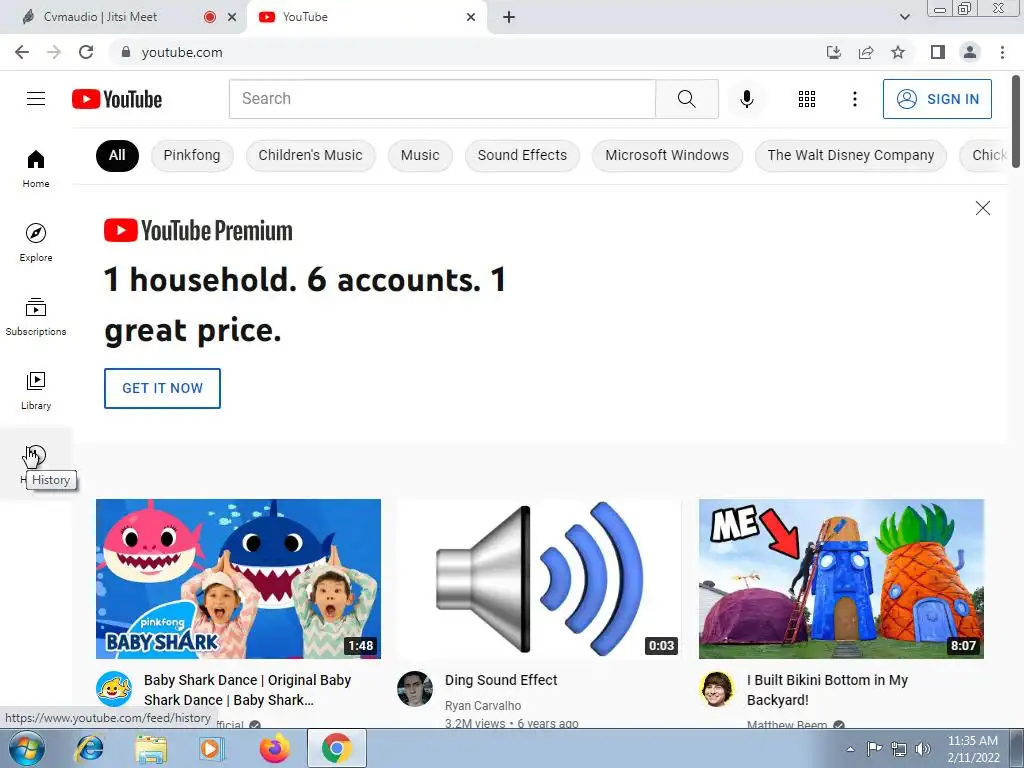The width and height of the screenshot is (1024, 768).
Task: Show hidden system tray icons
Action: [850, 749]
